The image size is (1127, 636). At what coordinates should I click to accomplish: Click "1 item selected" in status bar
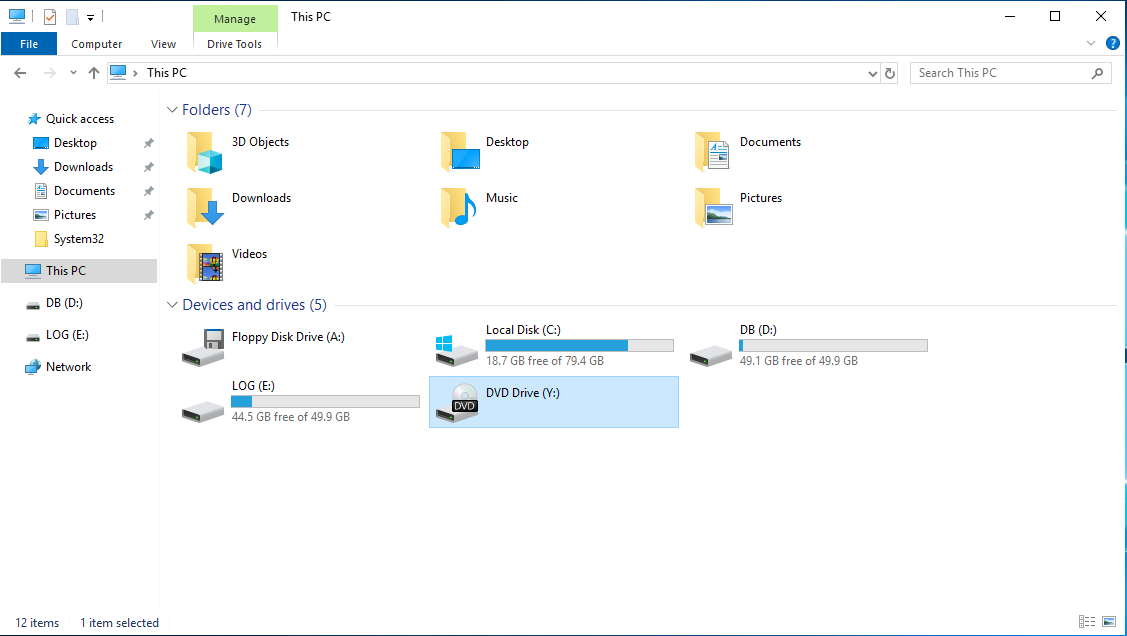119,623
